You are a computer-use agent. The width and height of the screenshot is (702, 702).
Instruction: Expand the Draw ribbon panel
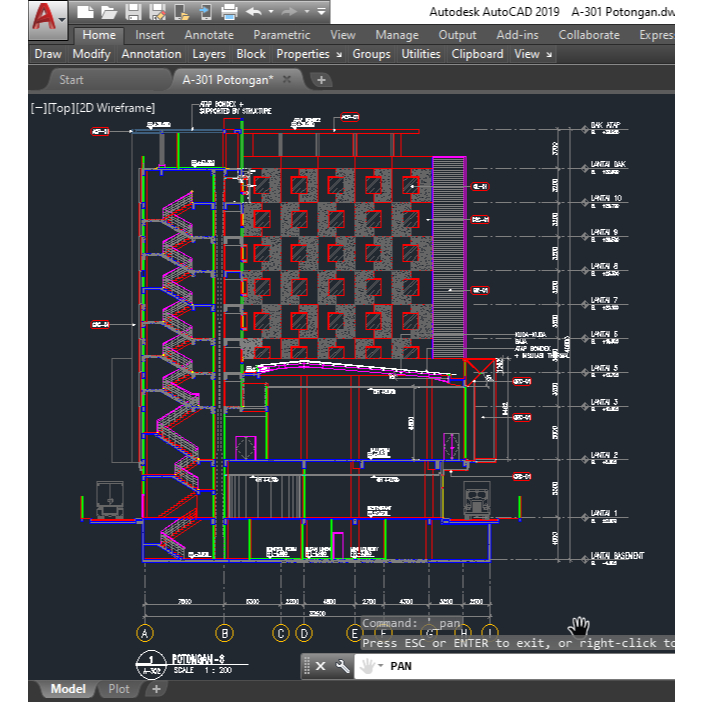coord(48,54)
